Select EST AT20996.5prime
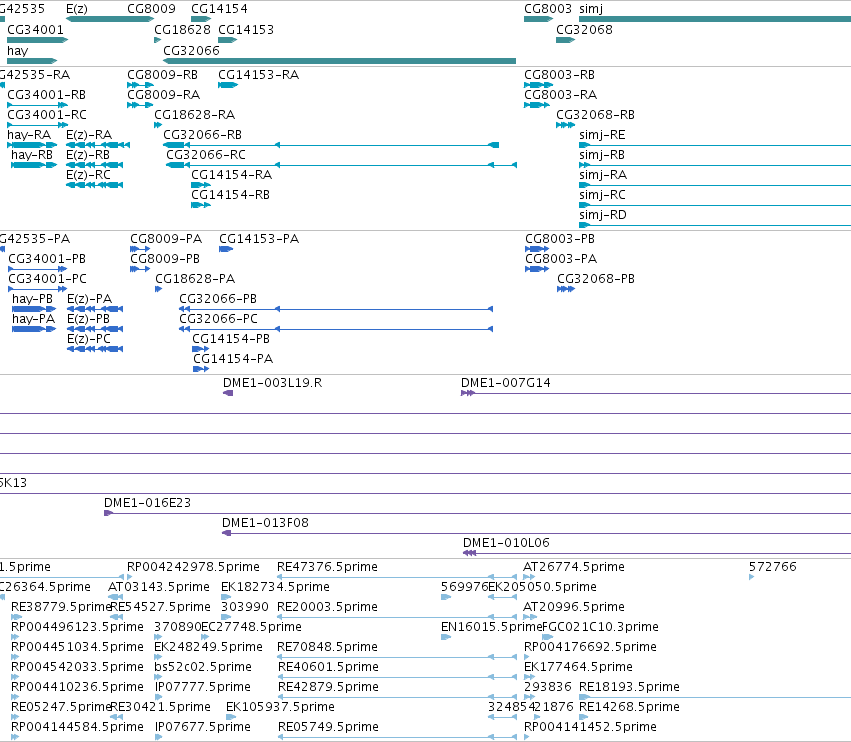This screenshot has height=742, width=851. pos(574,607)
